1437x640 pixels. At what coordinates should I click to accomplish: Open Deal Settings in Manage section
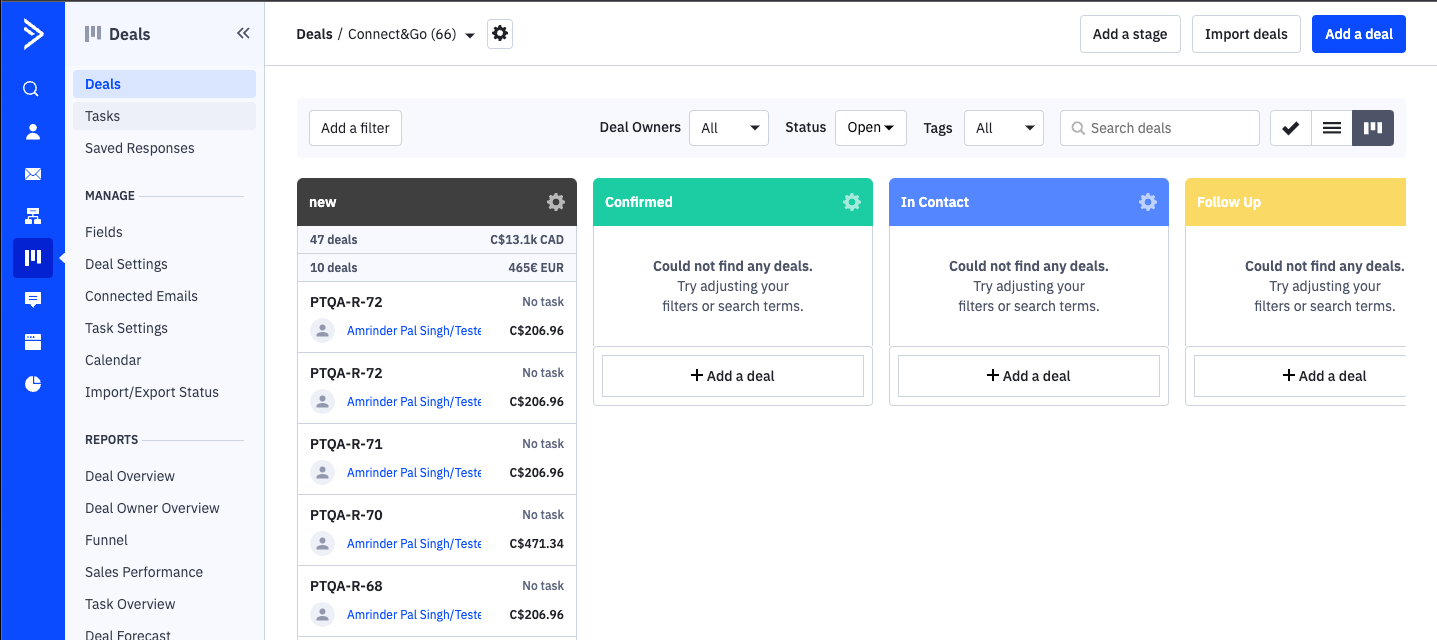(x=126, y=264)
